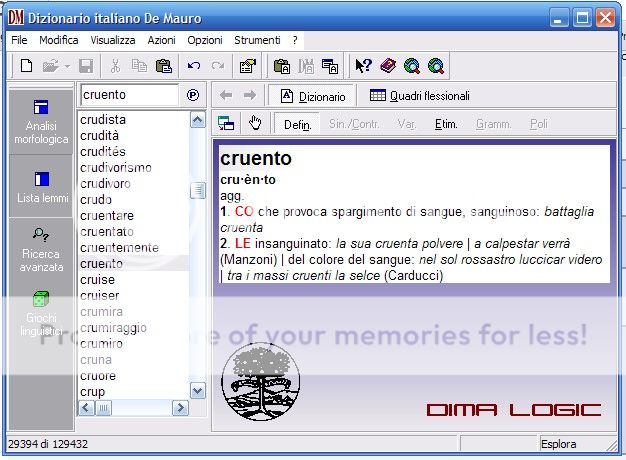Click the Redo arrow icon
Screen dimensions: 626x460
(x=218, y=65)
